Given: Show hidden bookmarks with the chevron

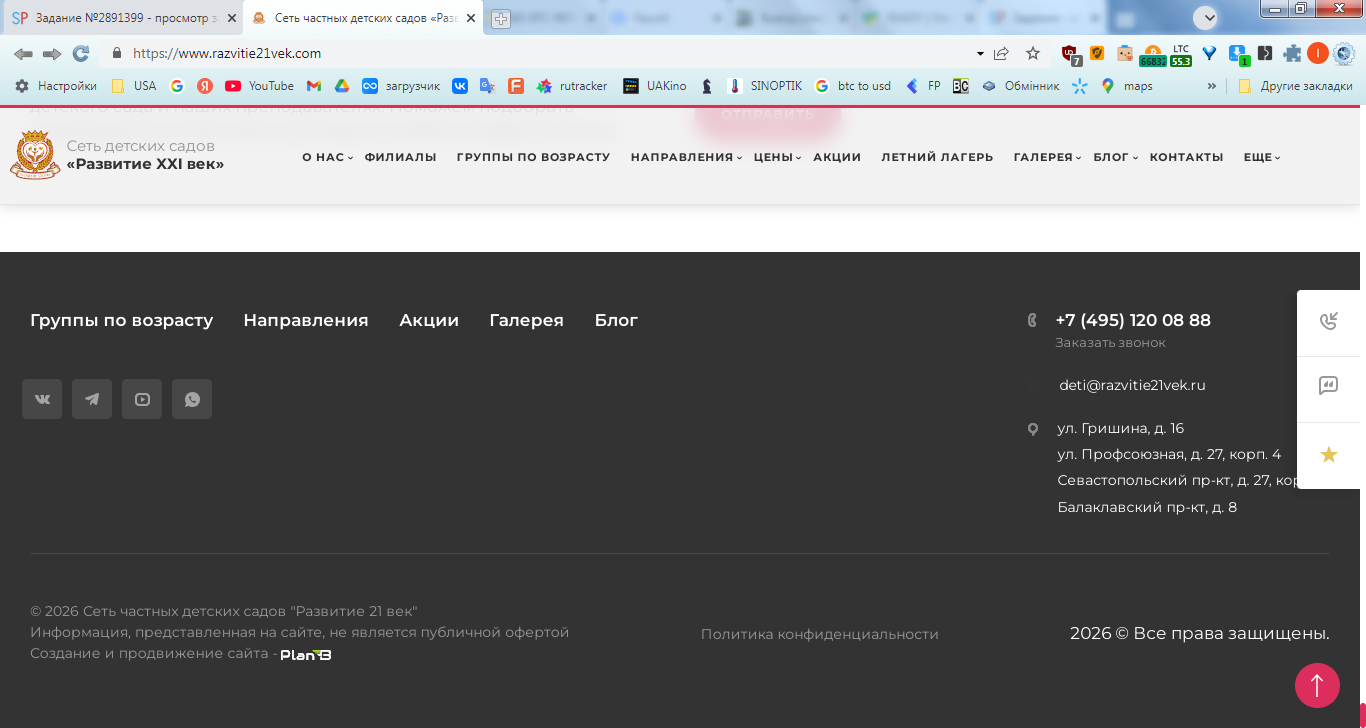Looking at the screenshot, I should [x=1212, y=86].
